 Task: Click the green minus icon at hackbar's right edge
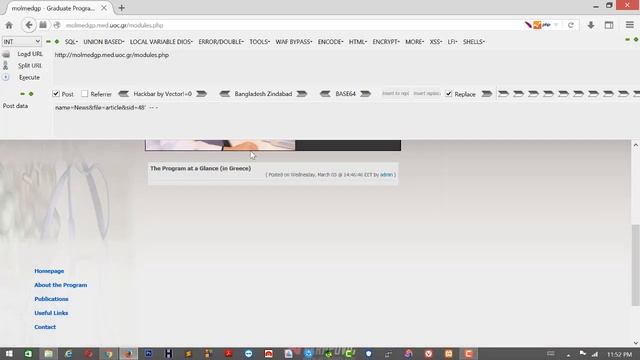coord(627,40)
